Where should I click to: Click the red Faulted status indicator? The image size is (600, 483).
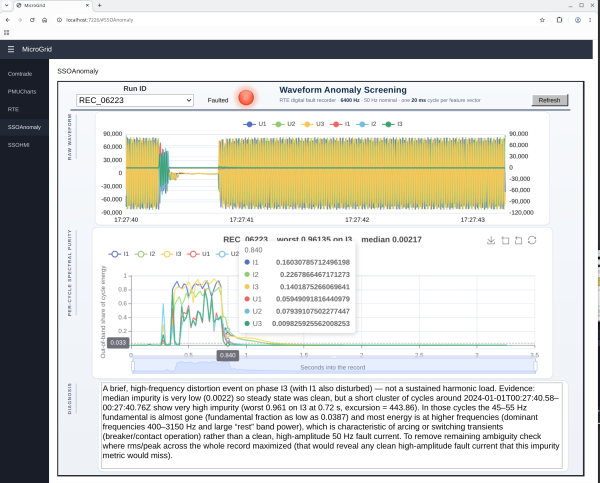tap(246, 98)
